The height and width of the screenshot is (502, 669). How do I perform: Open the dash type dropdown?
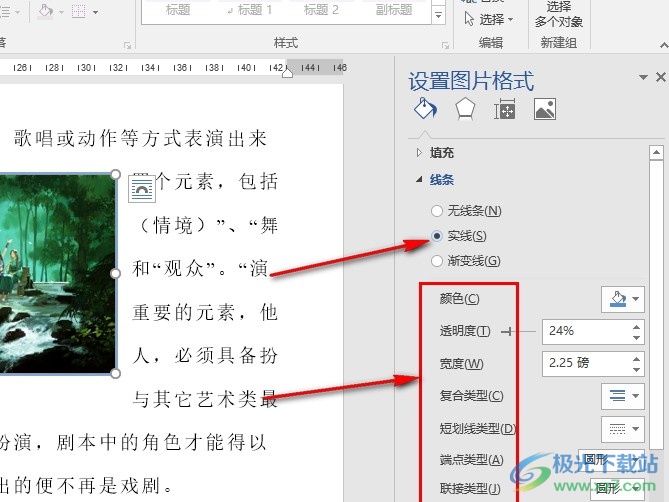623,429
